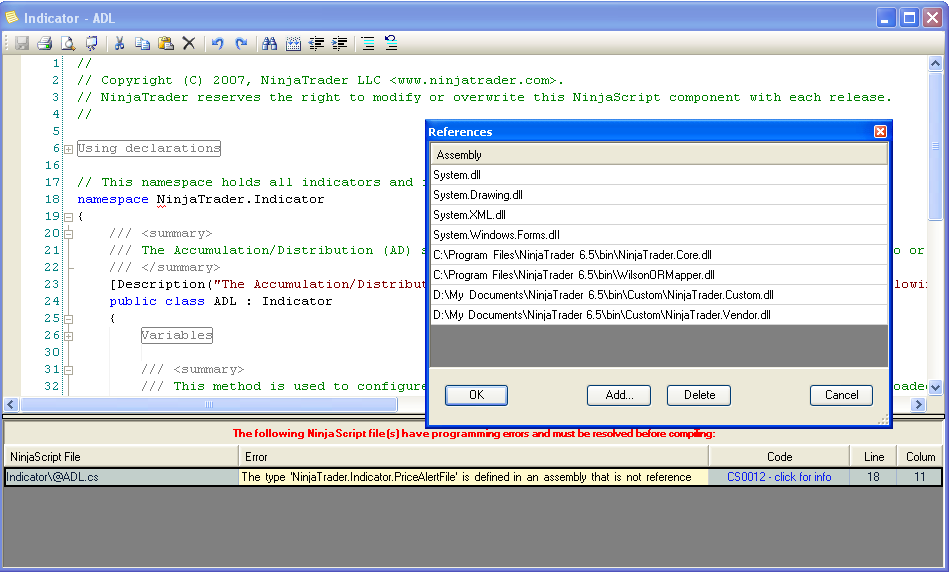The width and height of the screenshot is (949, 573).
Task: Click the Assembly column header
Action: pyautogui.click(x=658, y=154)
